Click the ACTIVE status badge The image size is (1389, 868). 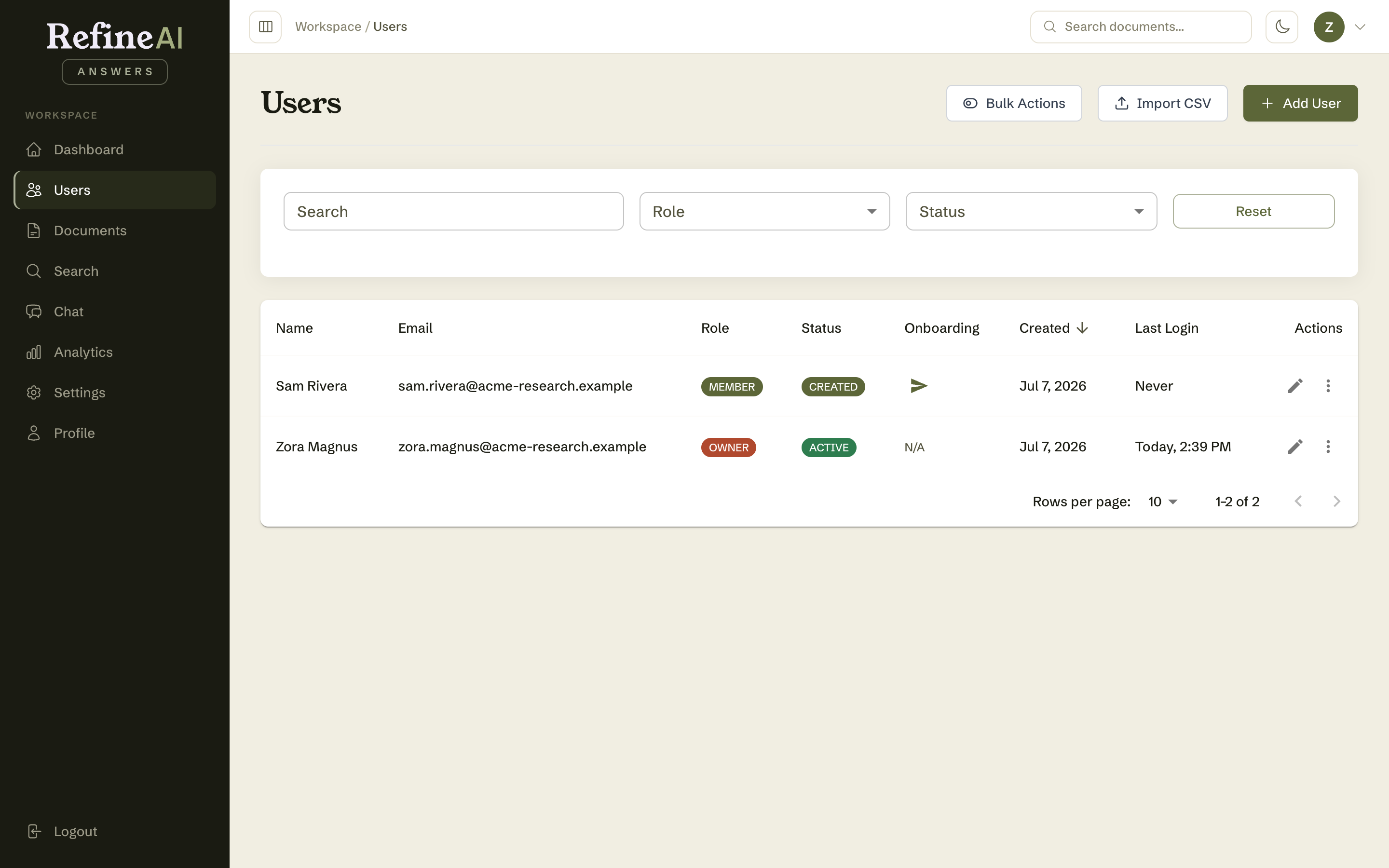829,448
